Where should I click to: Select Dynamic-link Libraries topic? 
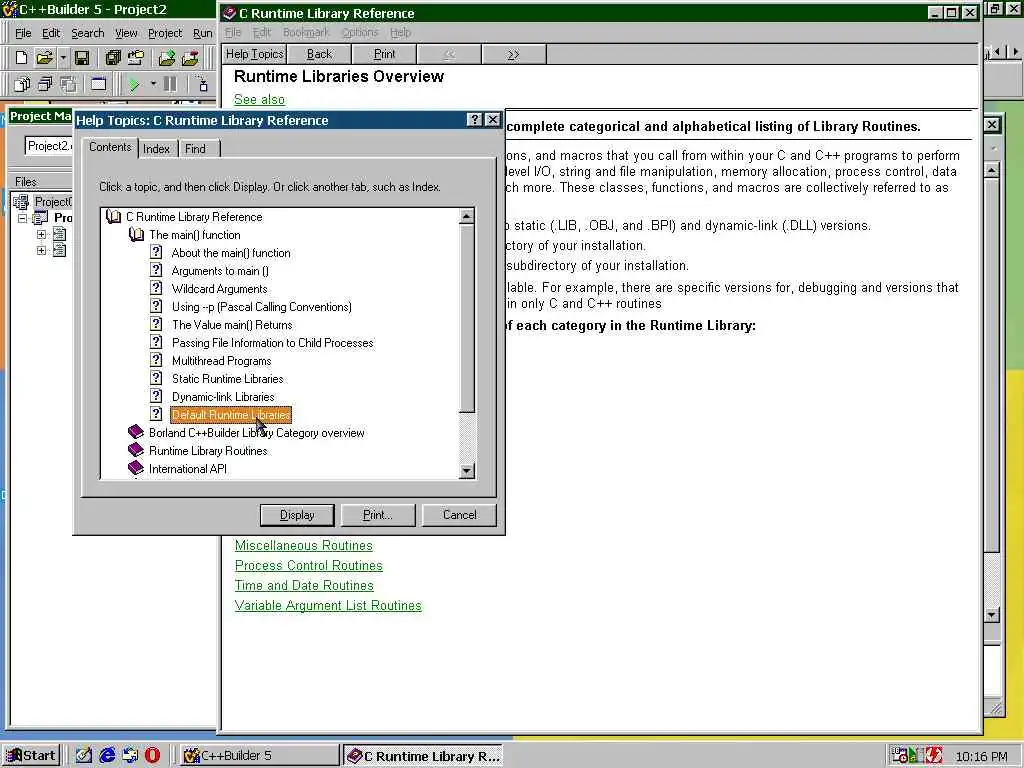223,396
